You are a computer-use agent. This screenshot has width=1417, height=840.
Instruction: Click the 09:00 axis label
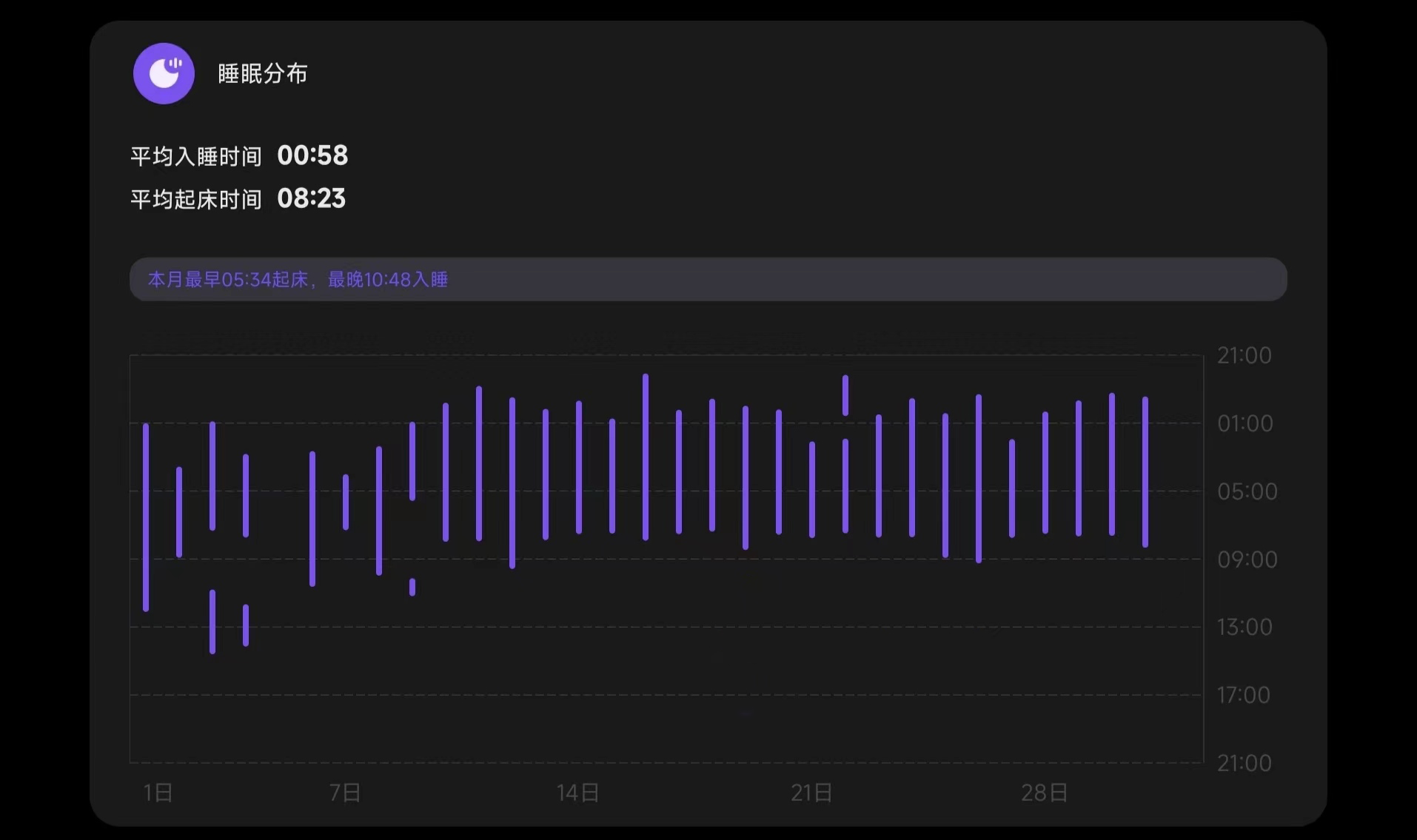[1247, 560]
